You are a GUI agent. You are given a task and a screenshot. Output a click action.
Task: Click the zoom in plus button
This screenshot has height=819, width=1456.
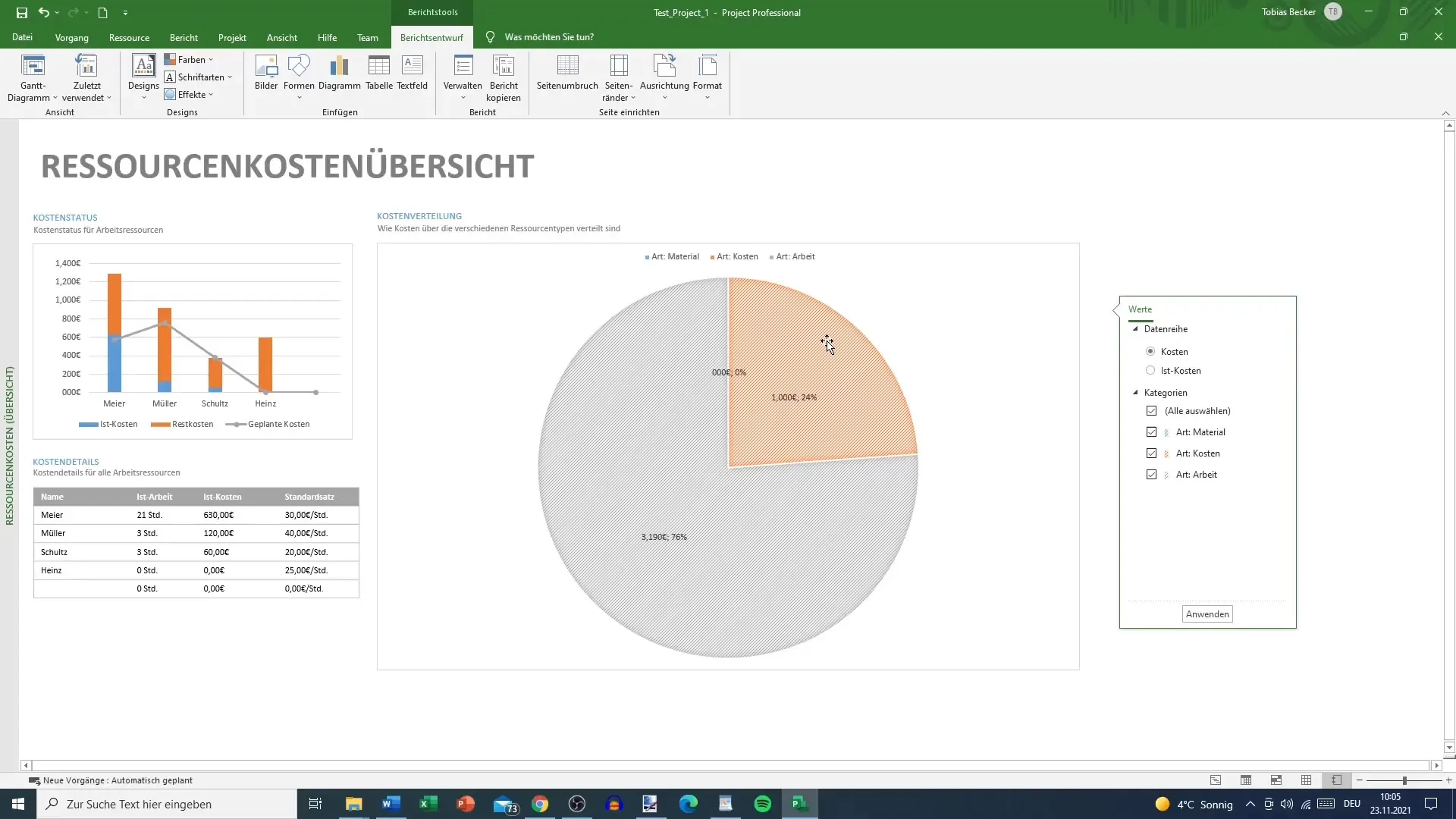coord(1448,780)
